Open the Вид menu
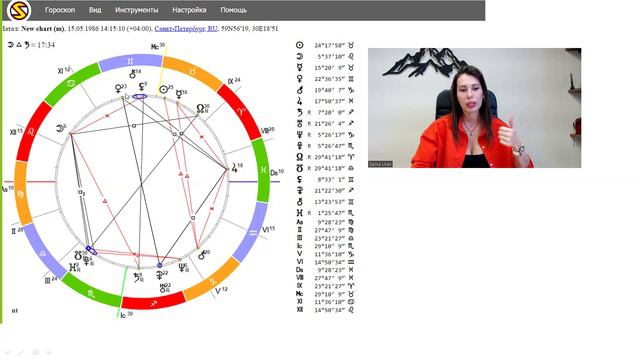640x360 pixels. tap(95, 10)
